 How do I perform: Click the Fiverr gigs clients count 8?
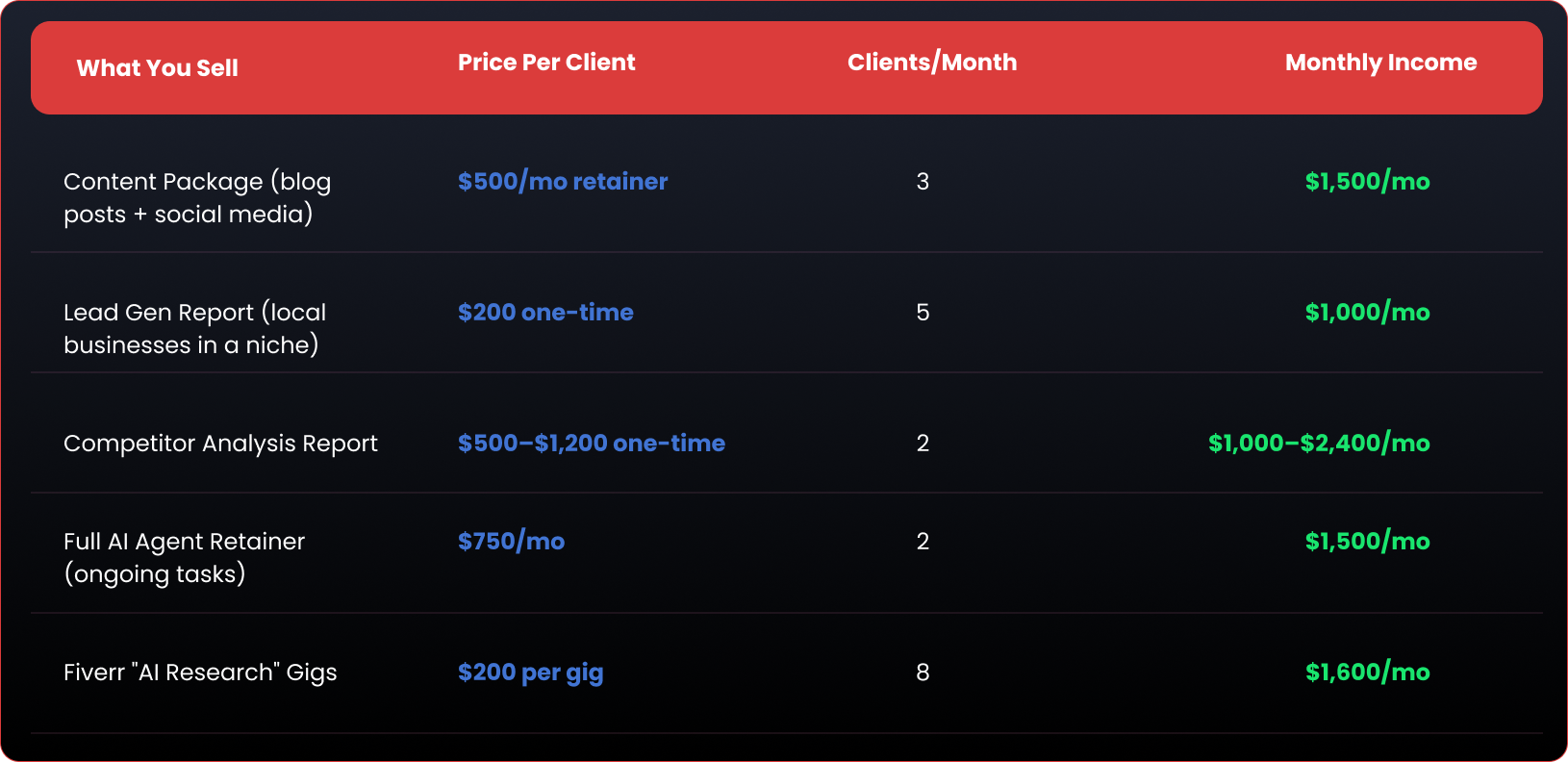pos(923,673)
